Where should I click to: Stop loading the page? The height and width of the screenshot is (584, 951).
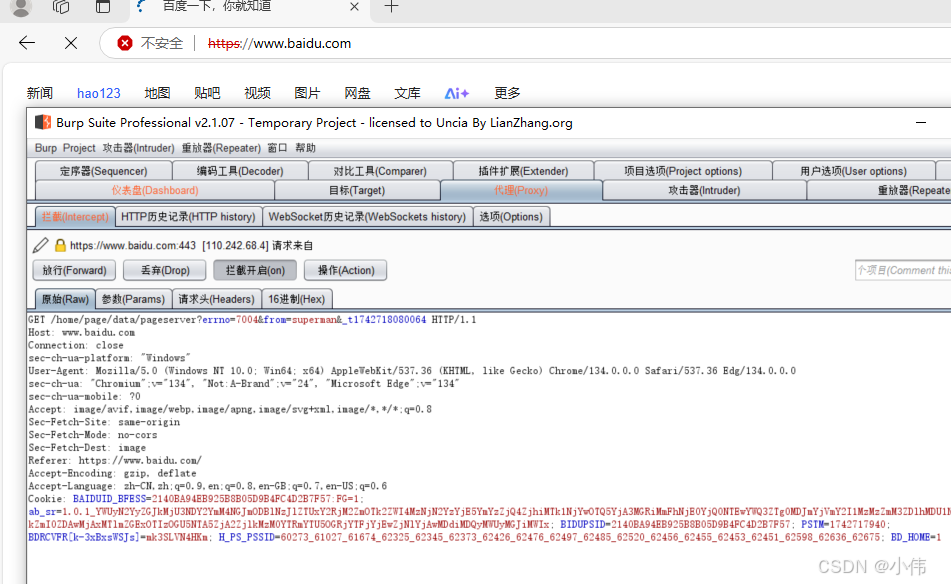71,43
